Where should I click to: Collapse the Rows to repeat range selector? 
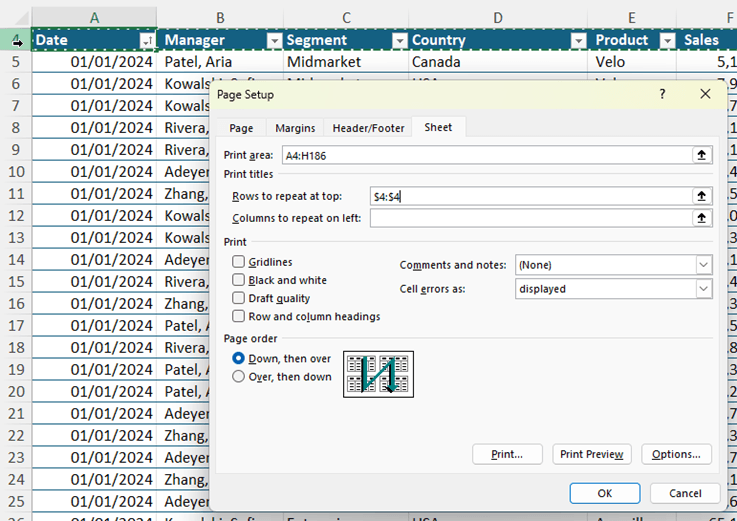pos(701,196)
